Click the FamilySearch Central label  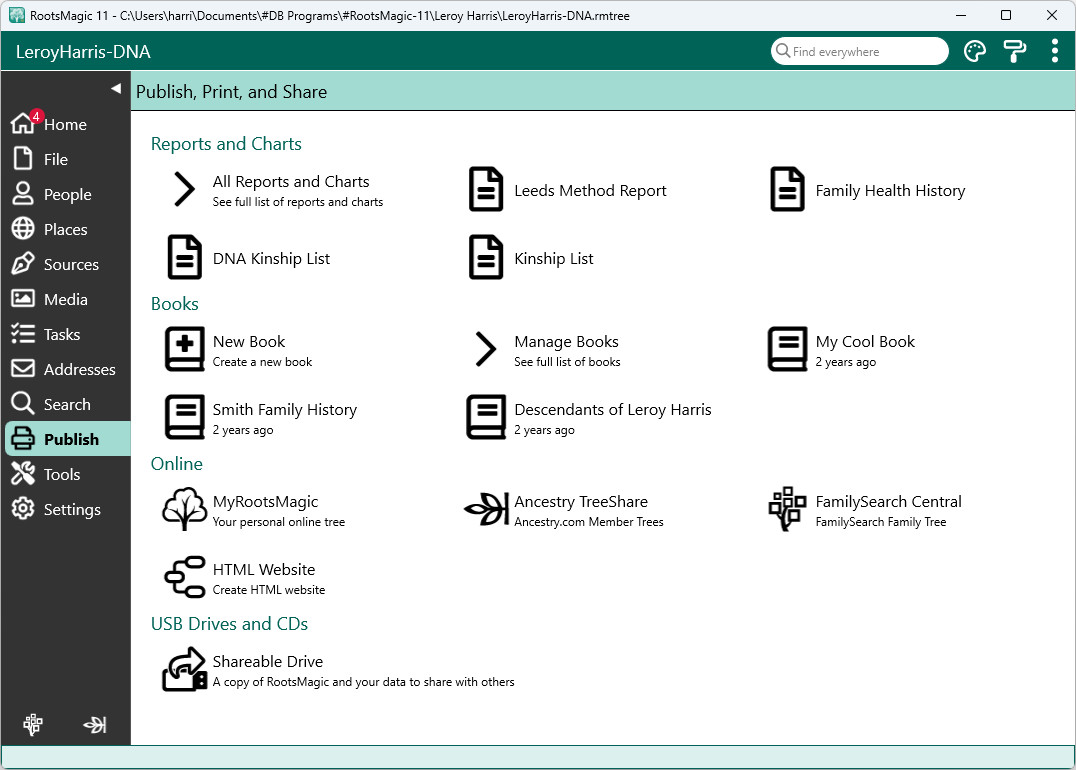click(888, 501)
